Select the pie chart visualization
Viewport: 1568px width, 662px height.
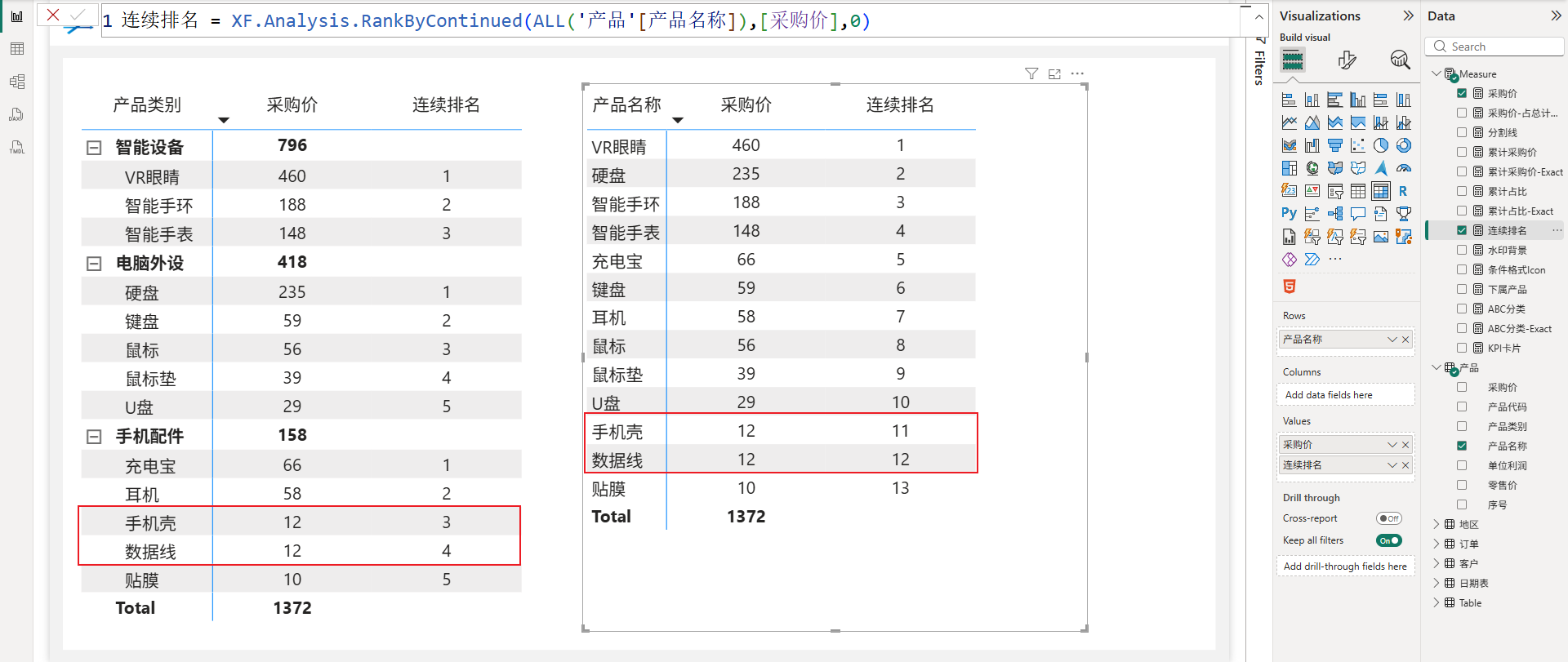(1381, 145)
